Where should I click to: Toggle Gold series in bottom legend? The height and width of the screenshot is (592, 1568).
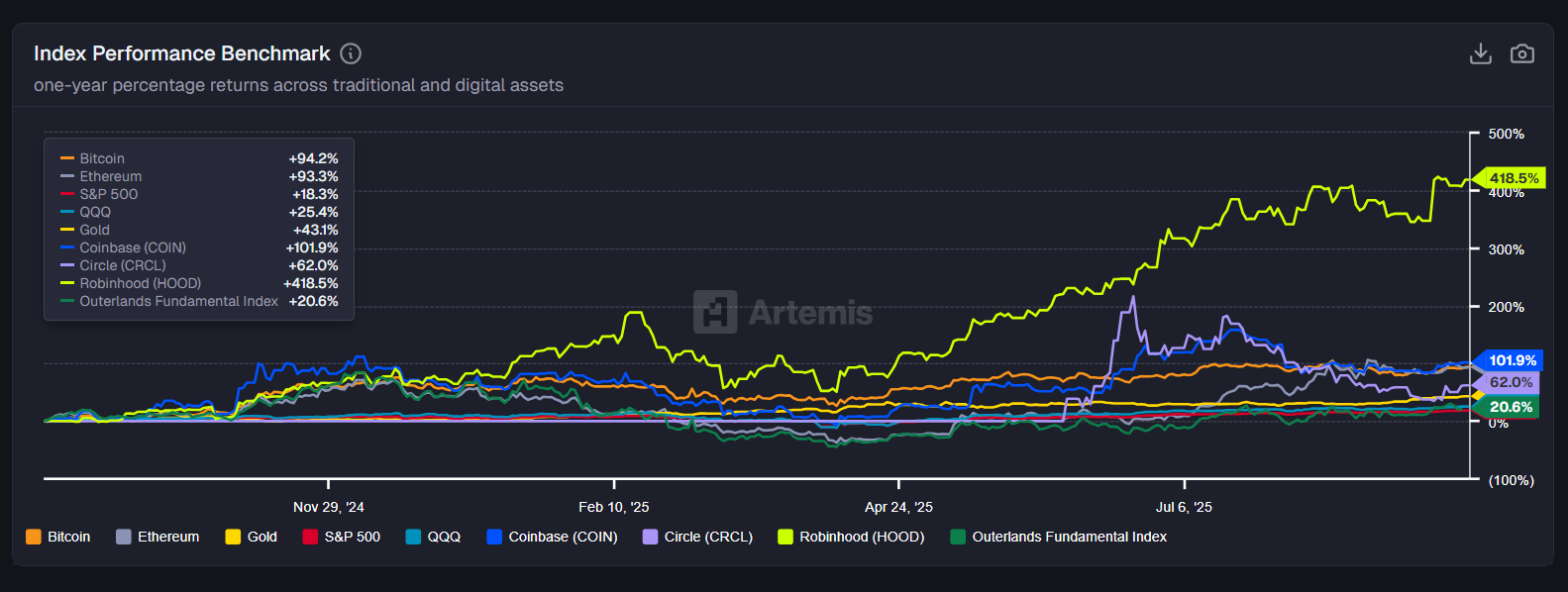point(252,537)
